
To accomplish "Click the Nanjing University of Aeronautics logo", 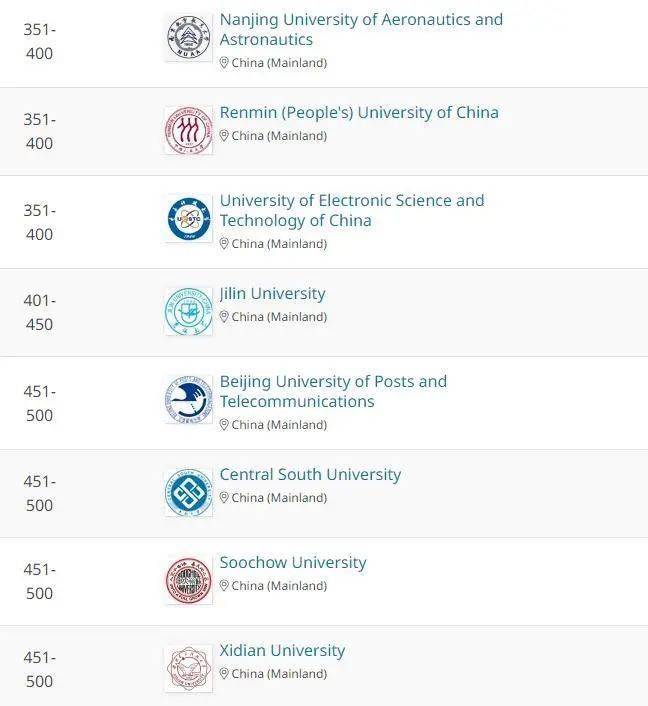I will (x=189, y=38).
